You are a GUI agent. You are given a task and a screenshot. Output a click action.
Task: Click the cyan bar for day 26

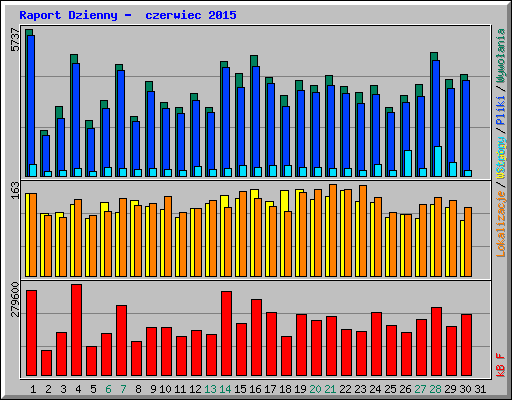point(408,163)
